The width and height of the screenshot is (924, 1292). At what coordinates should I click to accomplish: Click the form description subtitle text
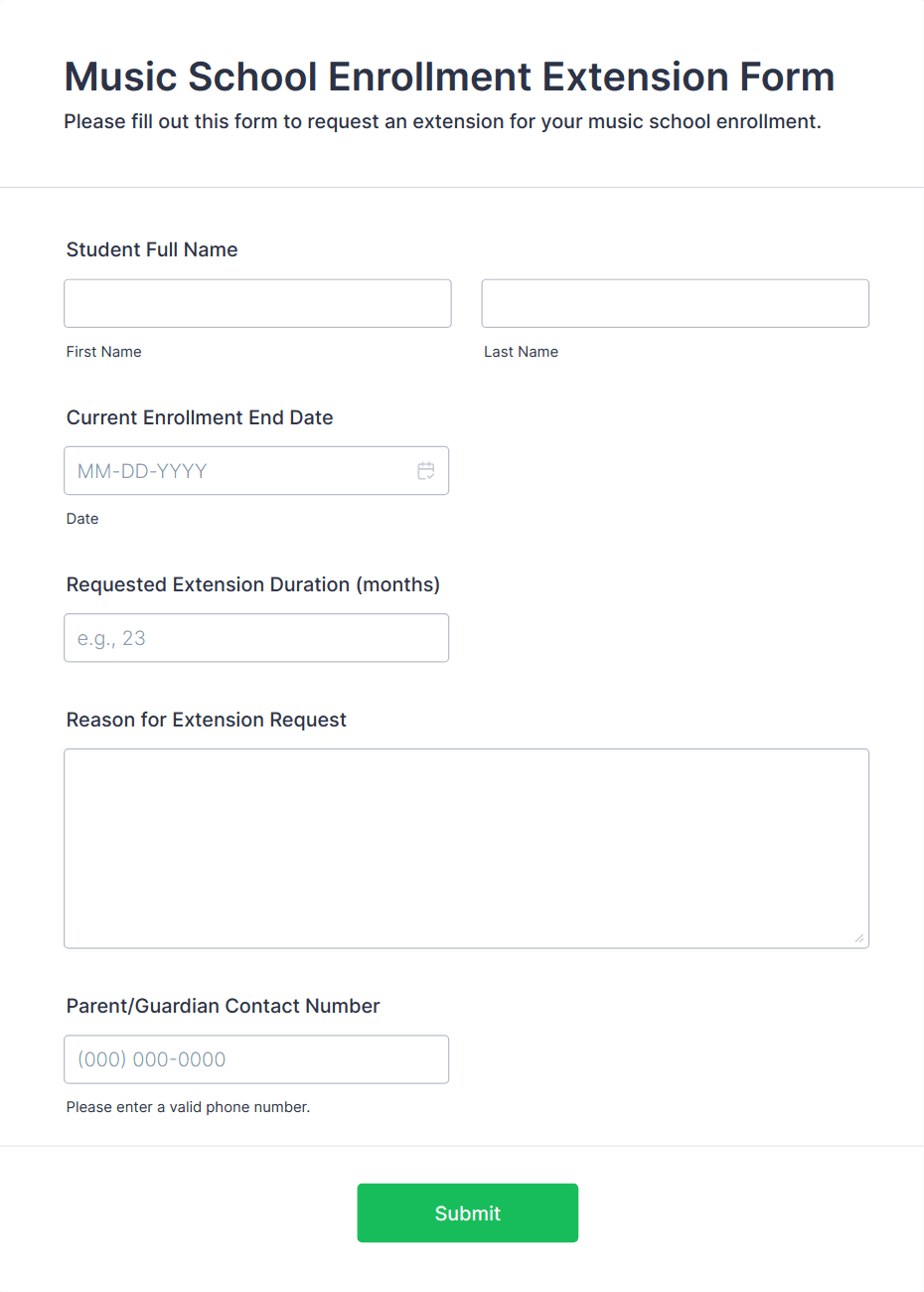pos(442,121)
